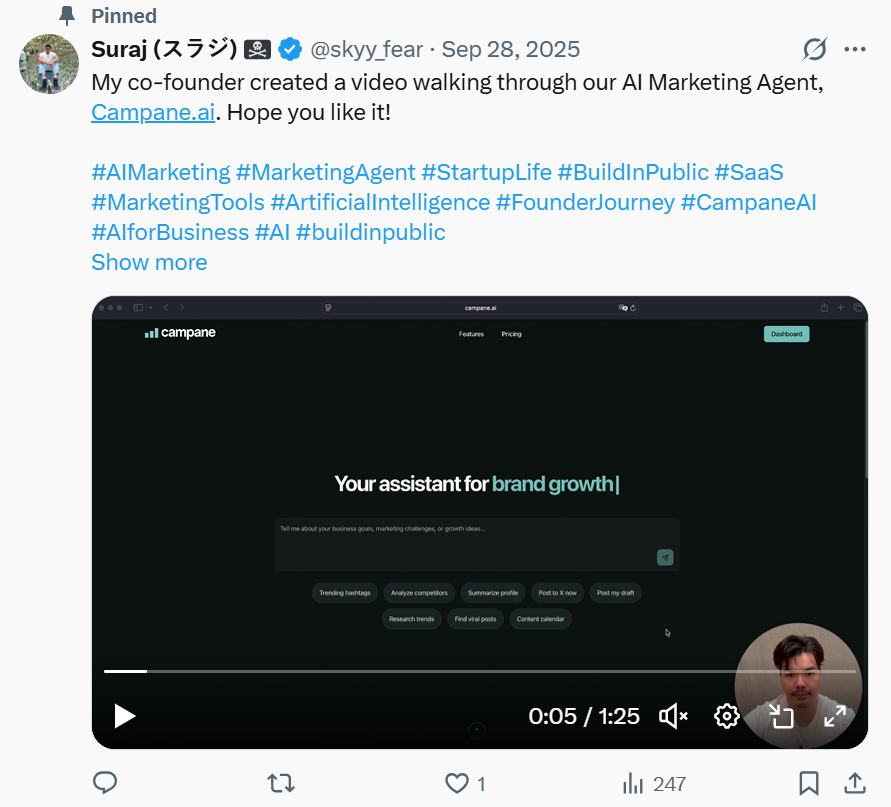
Task: Open the #AIMarketing hashtag
Action: coord(160,172)
